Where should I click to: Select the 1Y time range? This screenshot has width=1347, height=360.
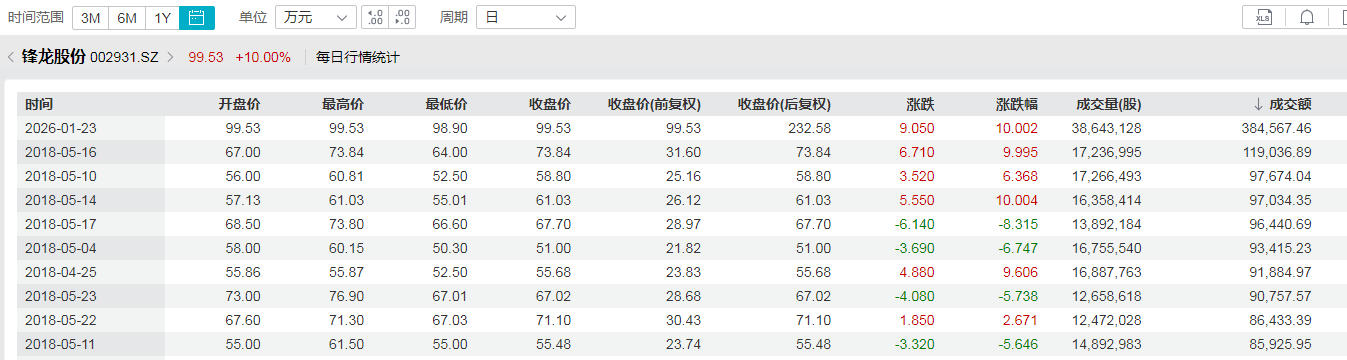(162, 17)
